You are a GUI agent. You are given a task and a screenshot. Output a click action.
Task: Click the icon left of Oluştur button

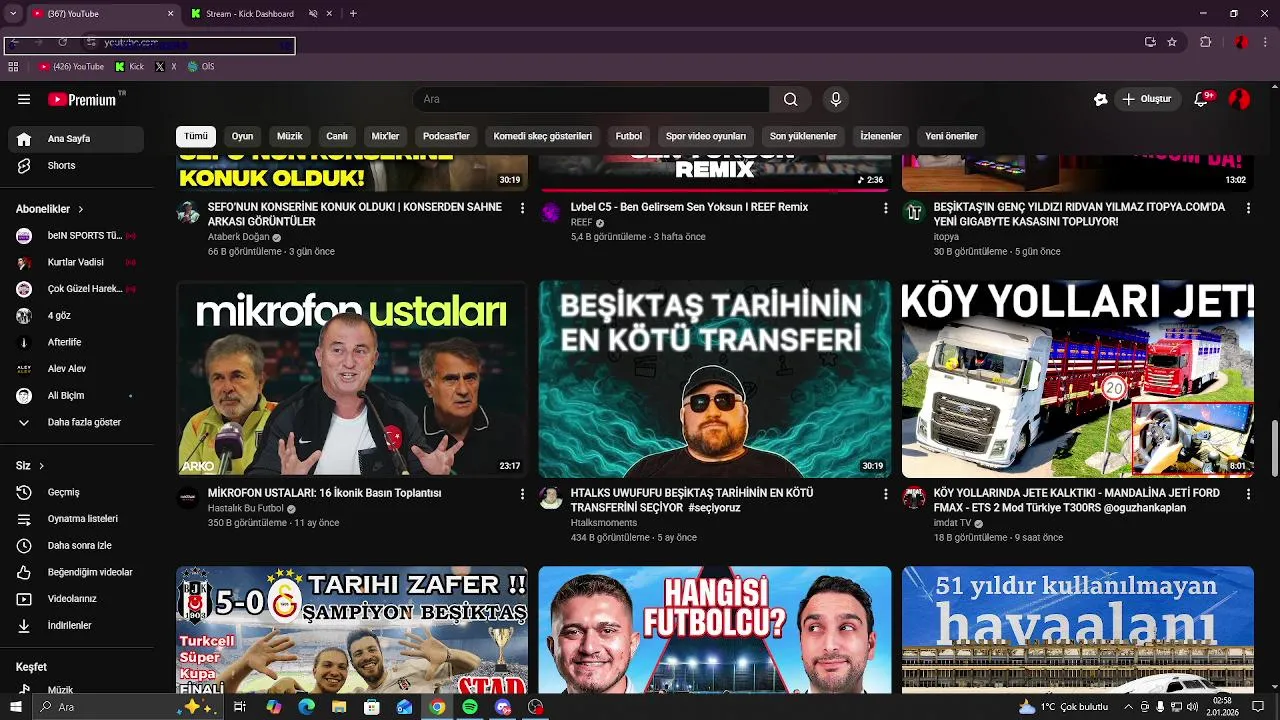click(x=1101, y=99)
